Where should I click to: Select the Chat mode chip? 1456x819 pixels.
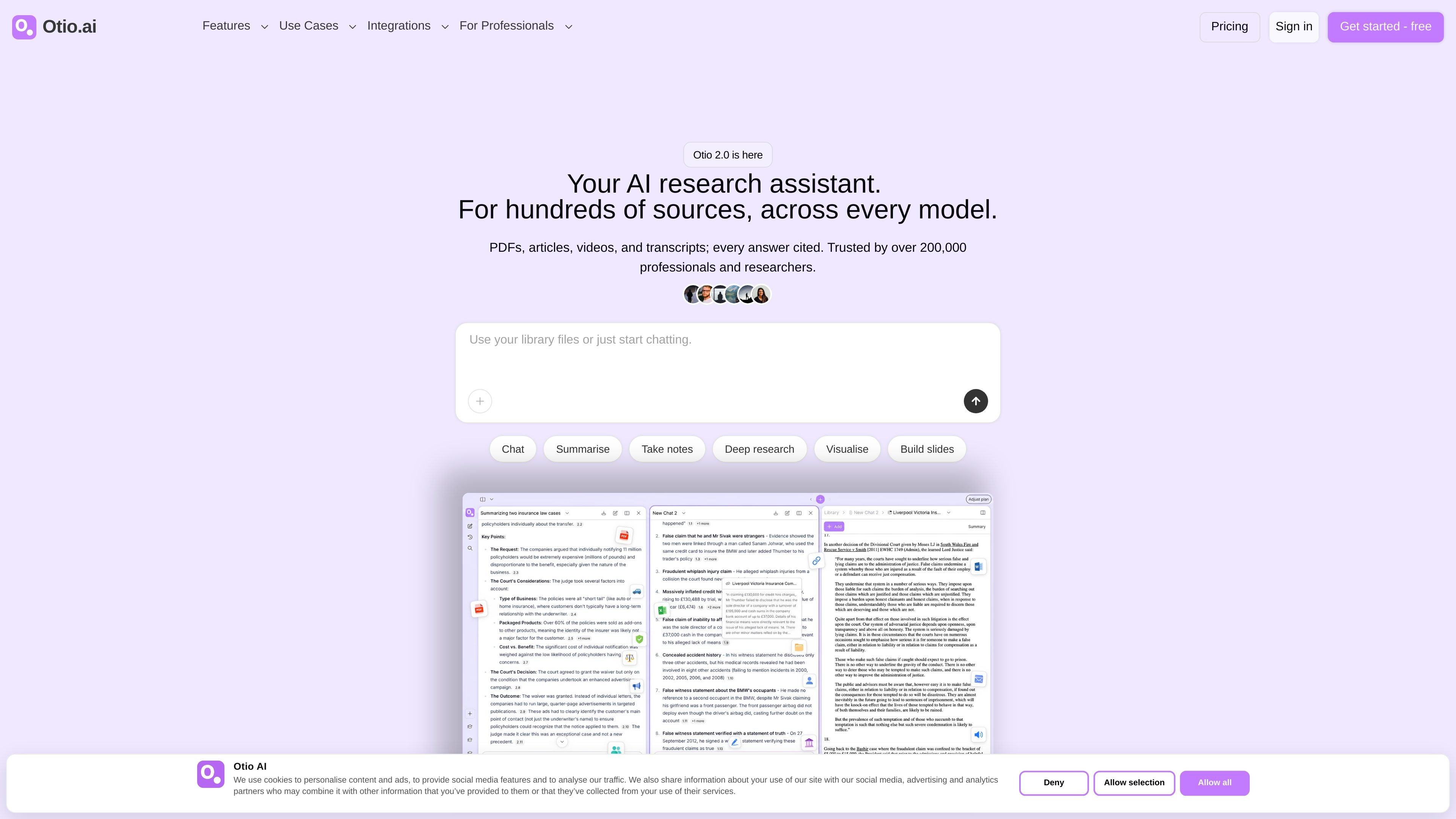pos(513,449)
